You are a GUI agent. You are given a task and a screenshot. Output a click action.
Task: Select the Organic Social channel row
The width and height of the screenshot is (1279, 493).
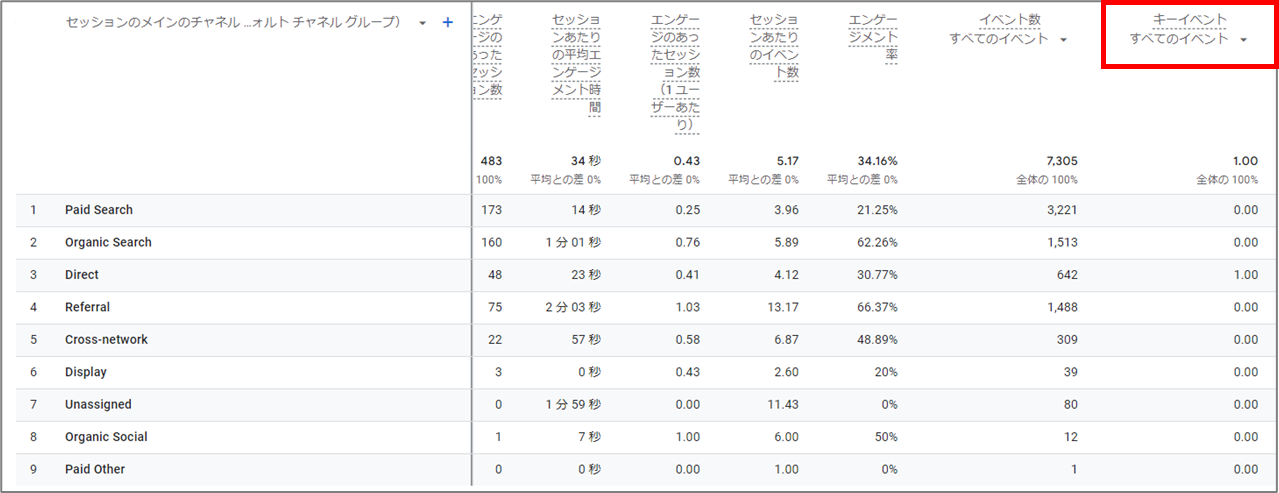point(105,437)
